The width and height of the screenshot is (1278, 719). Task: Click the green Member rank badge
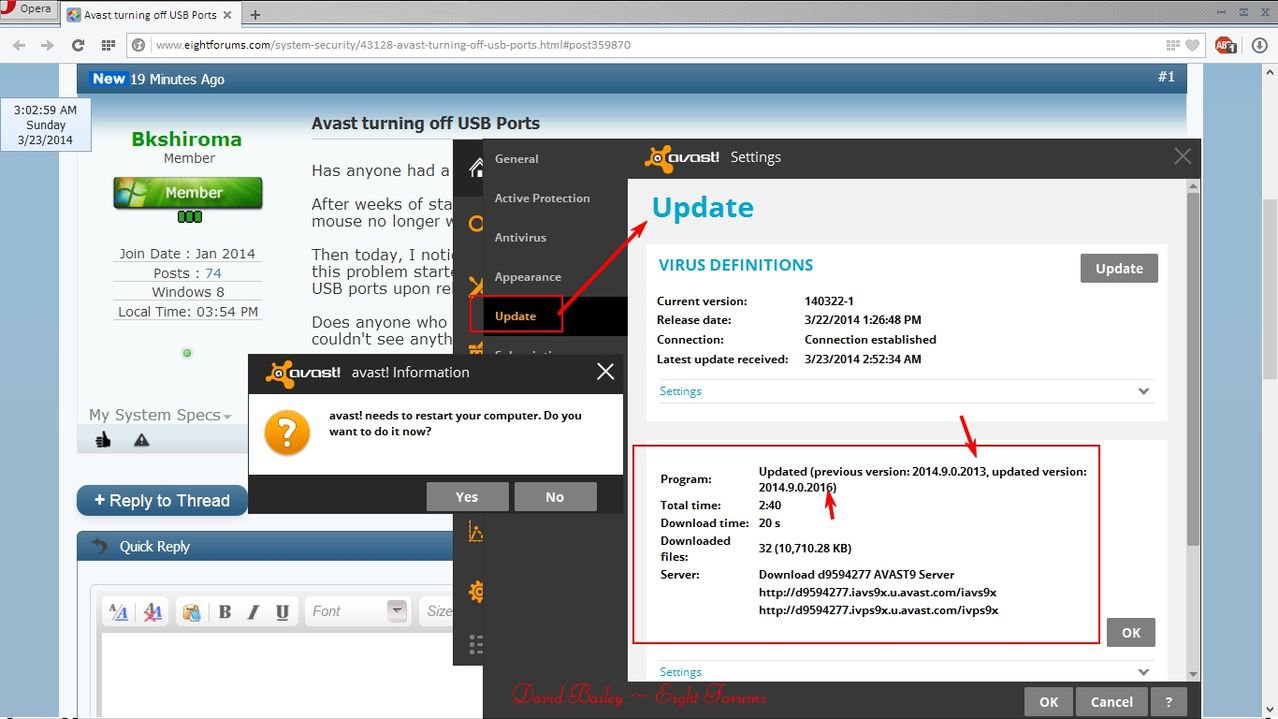(x=188, y=193)
